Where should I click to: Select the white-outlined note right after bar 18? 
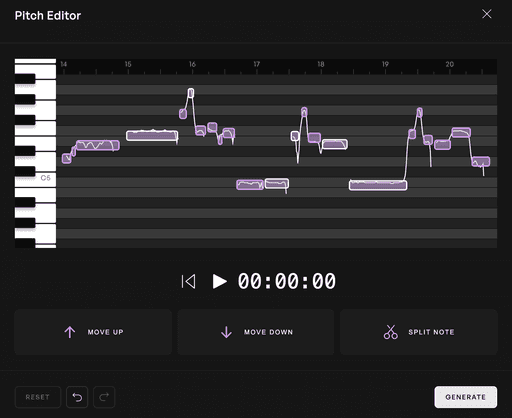pos(335,144)
